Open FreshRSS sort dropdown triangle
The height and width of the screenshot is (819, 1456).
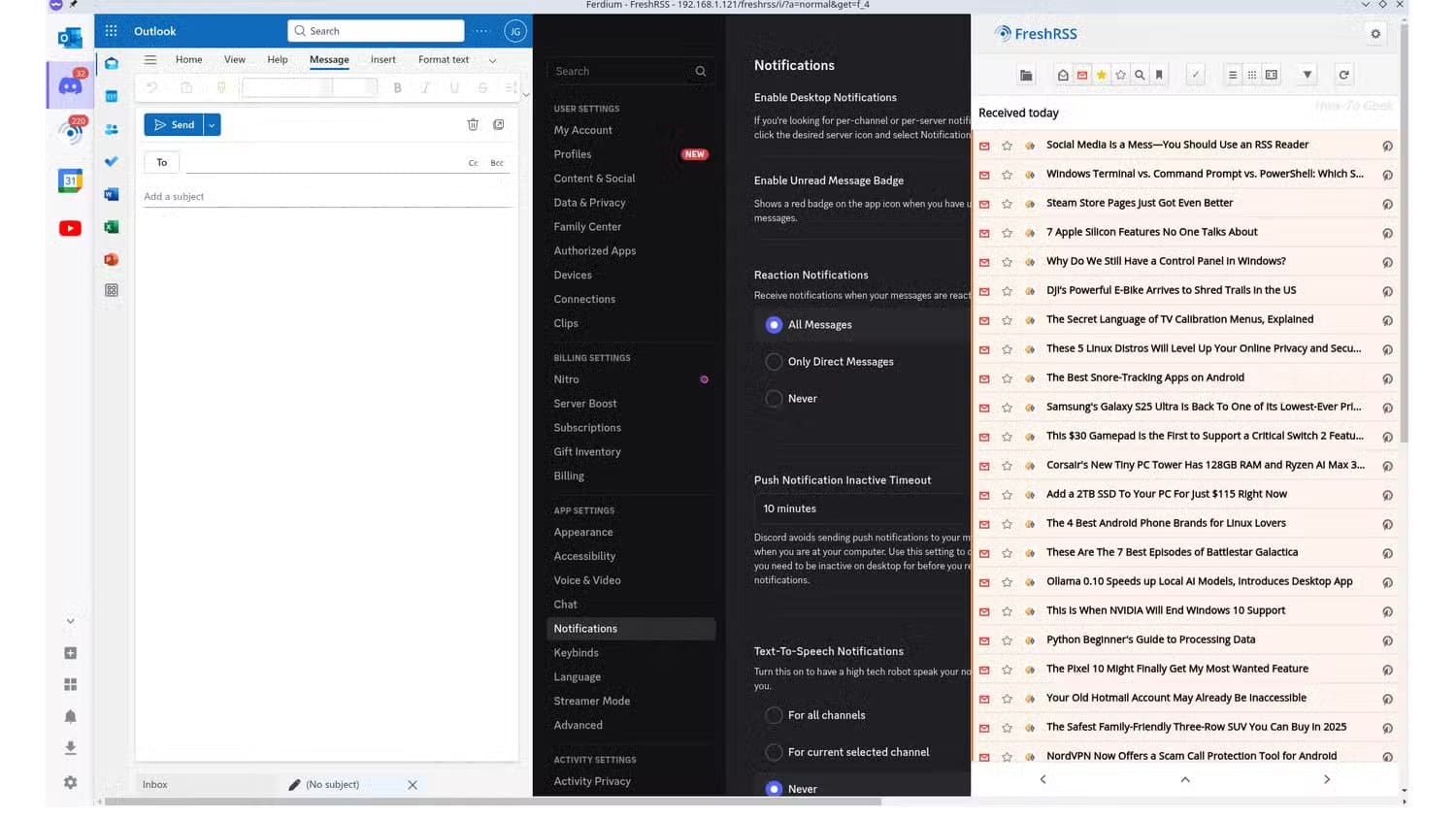point(1307,75)
